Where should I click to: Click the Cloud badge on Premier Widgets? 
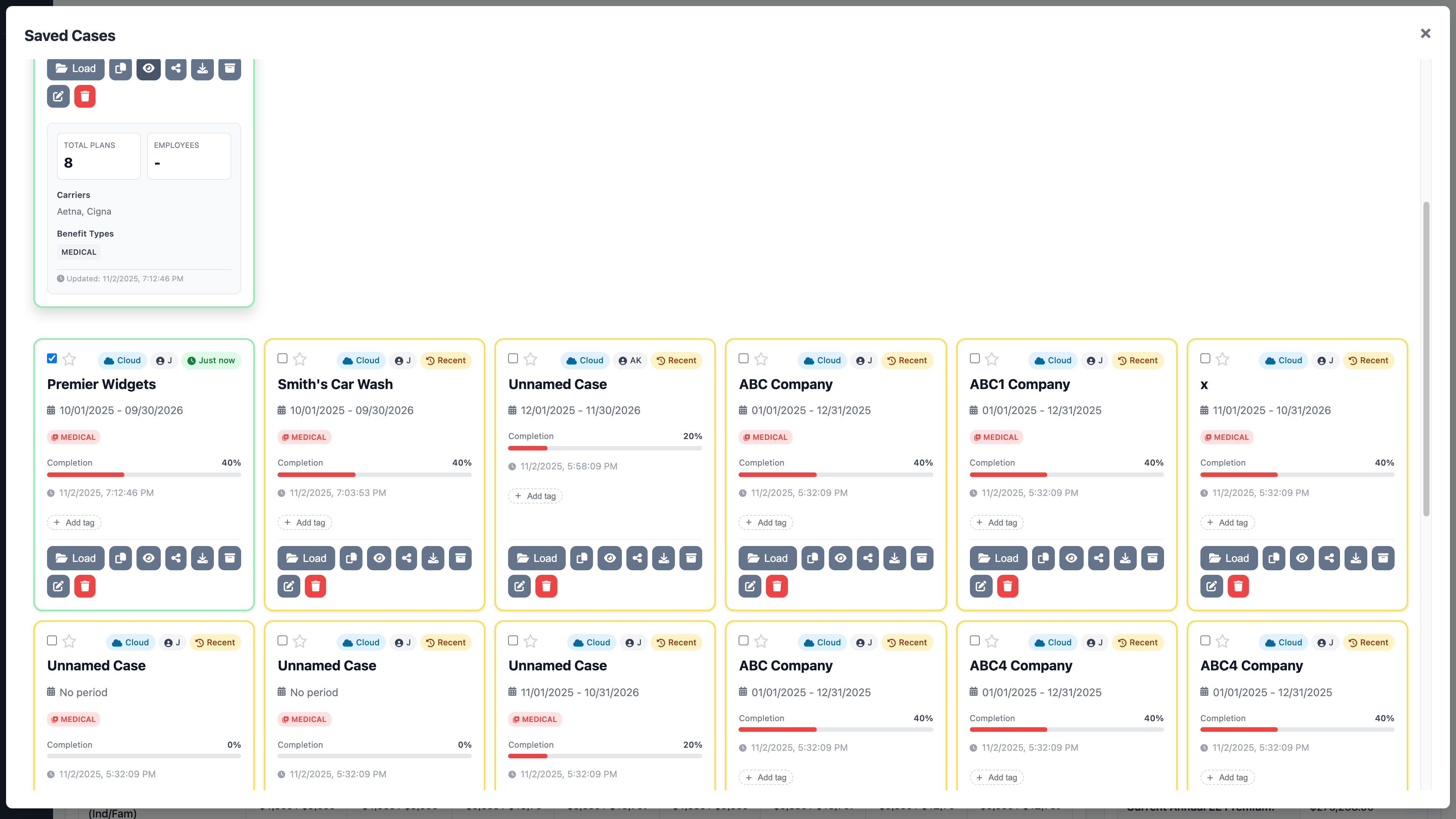pyautogui.click(x=121, y=360)
